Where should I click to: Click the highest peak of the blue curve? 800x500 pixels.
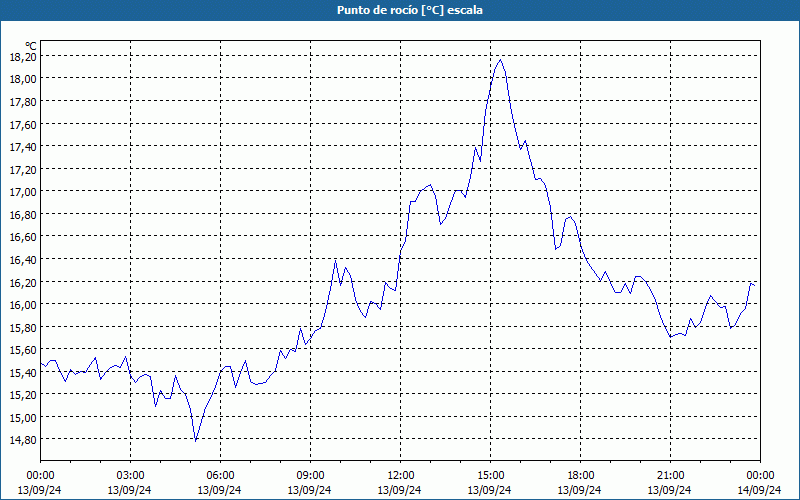[501, 60]
